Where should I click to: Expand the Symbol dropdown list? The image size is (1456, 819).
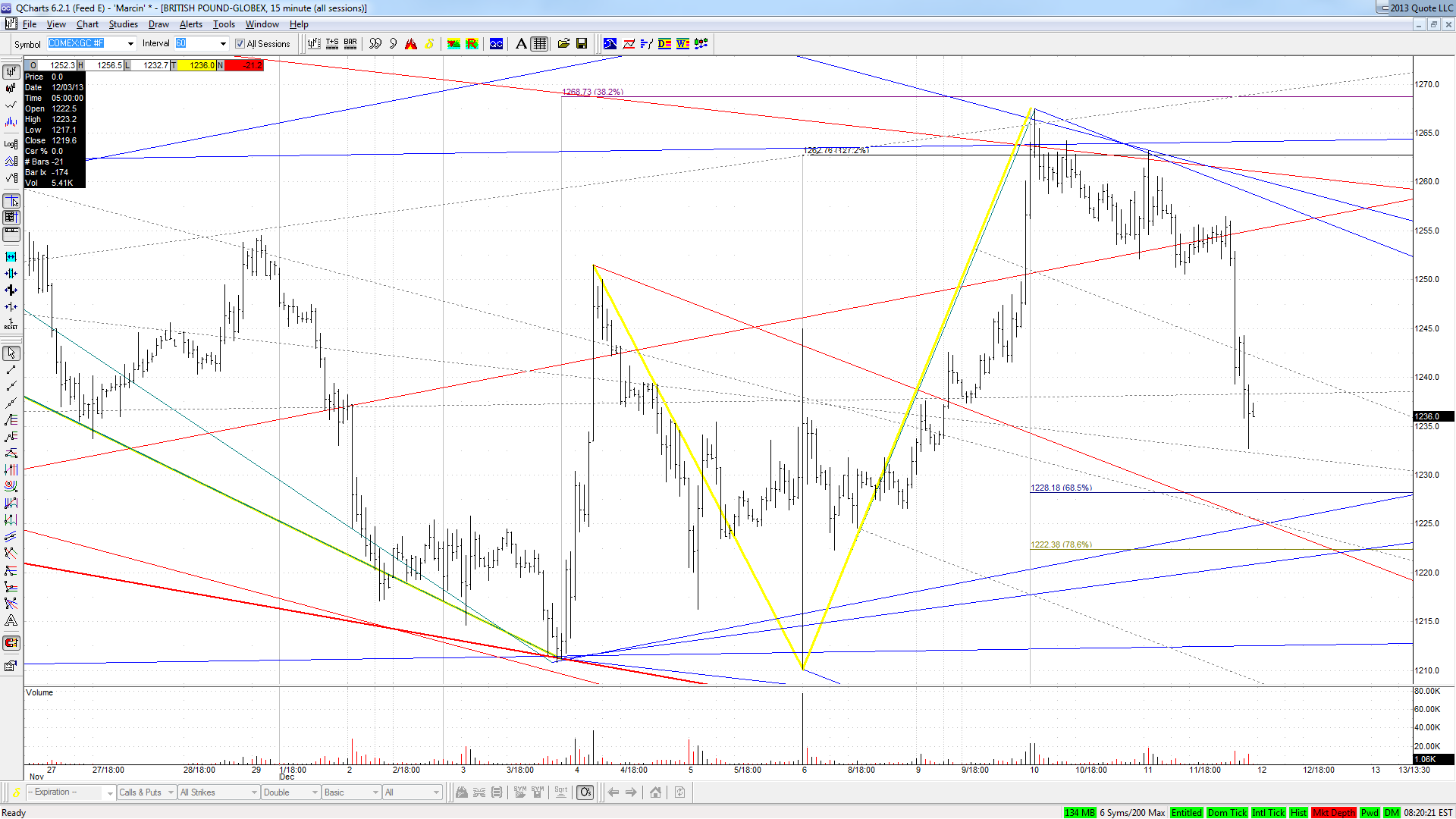click(x=130, y=44)
